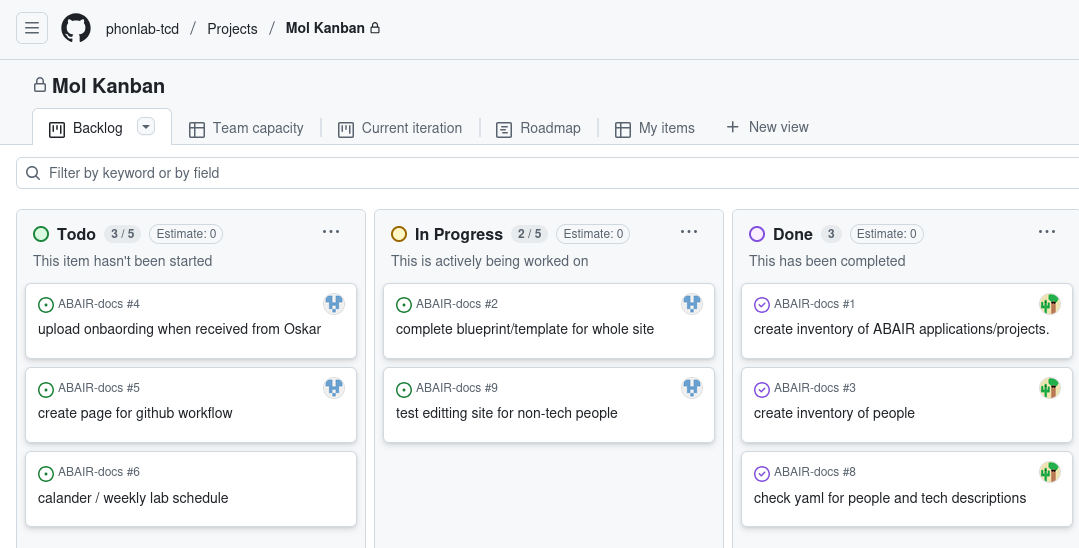Screen dimensions: 1079x548
Task: Open issue 'create inventory of ABAIR applications/projects.'
Action: tap(901, 329)
